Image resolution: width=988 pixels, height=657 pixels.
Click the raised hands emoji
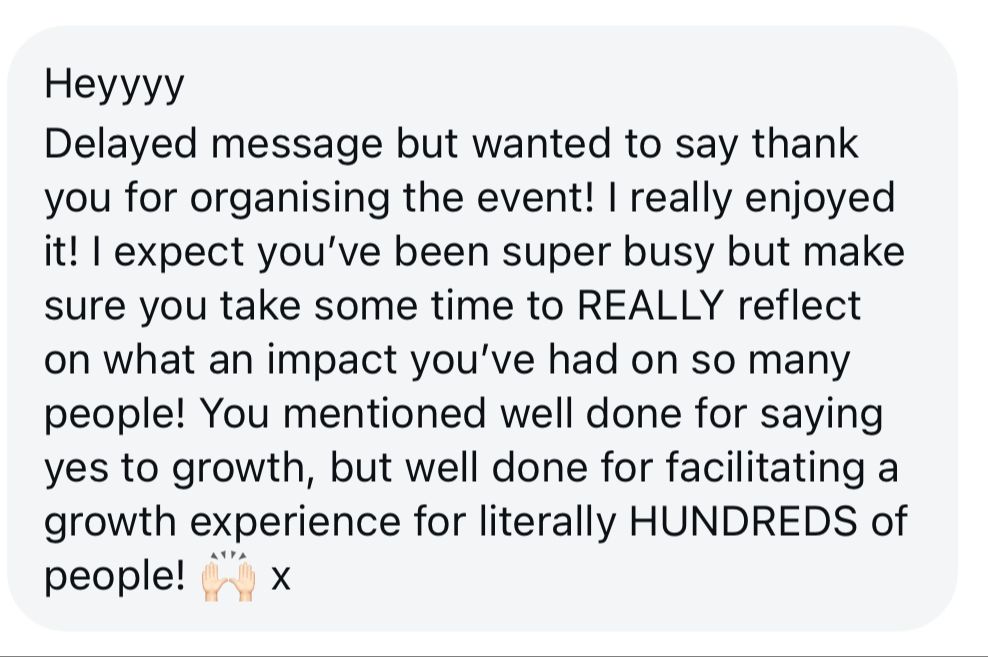tap(228, 576)
